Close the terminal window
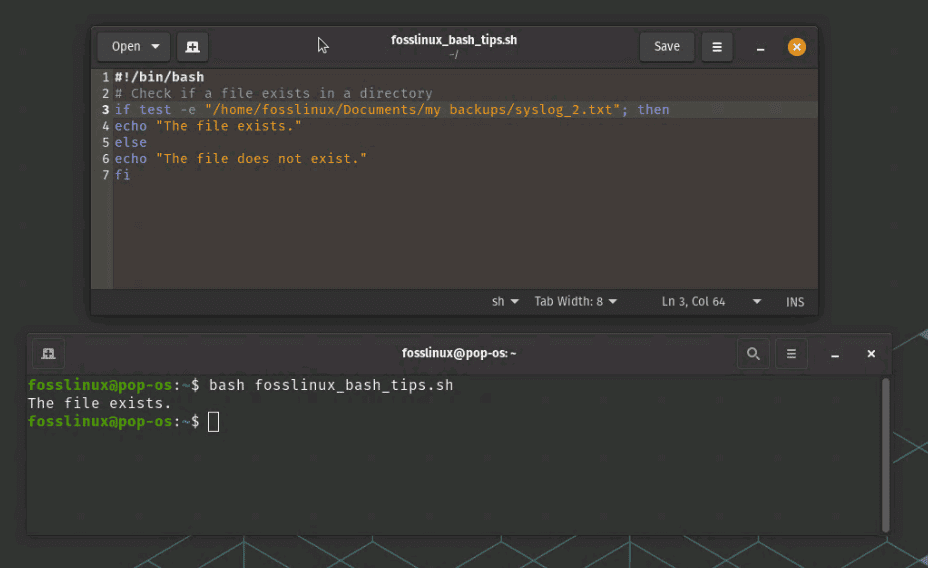 point(871,353)
